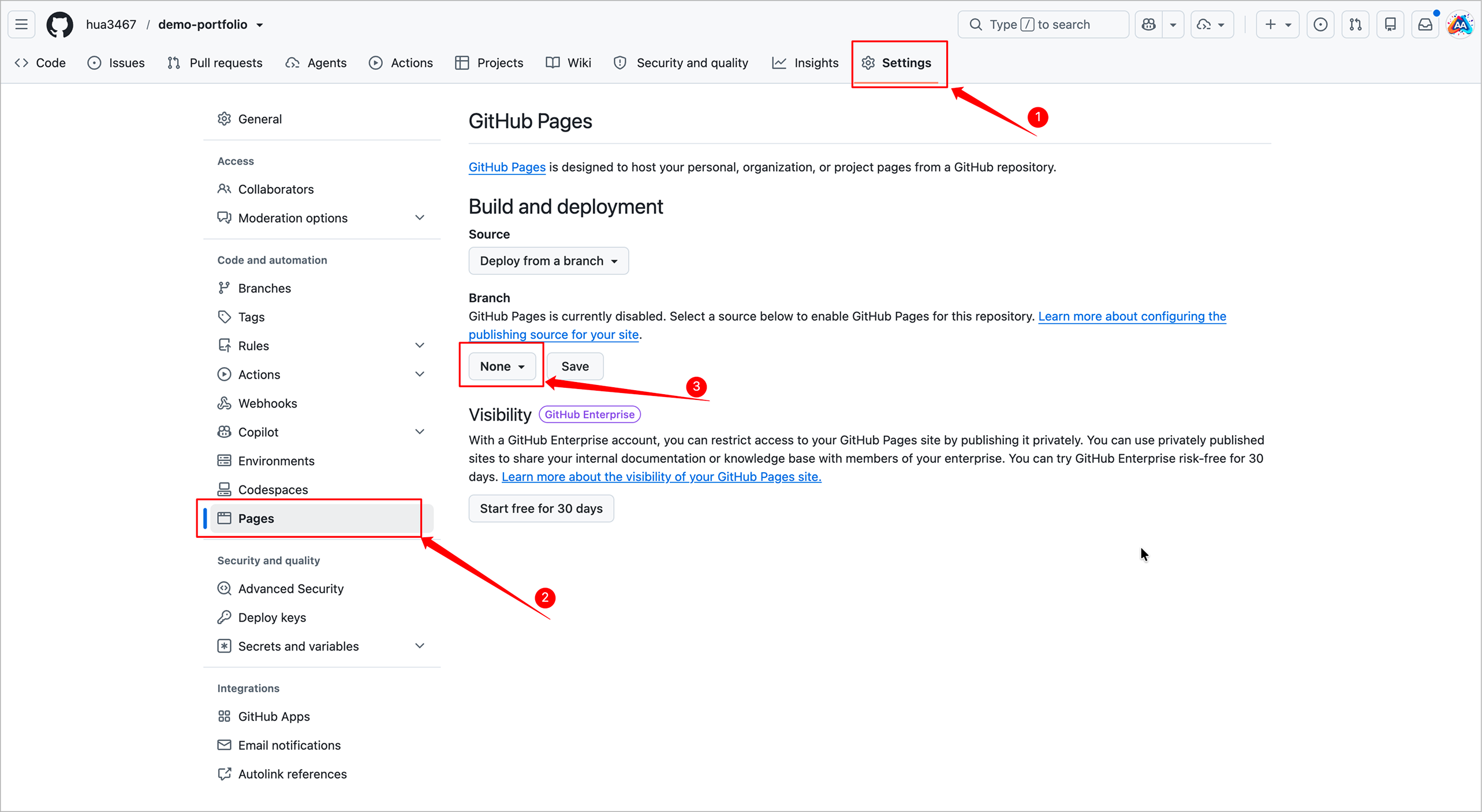
Task: Click the 'Build and deployment' heading
Action: [x=566, y=207]
